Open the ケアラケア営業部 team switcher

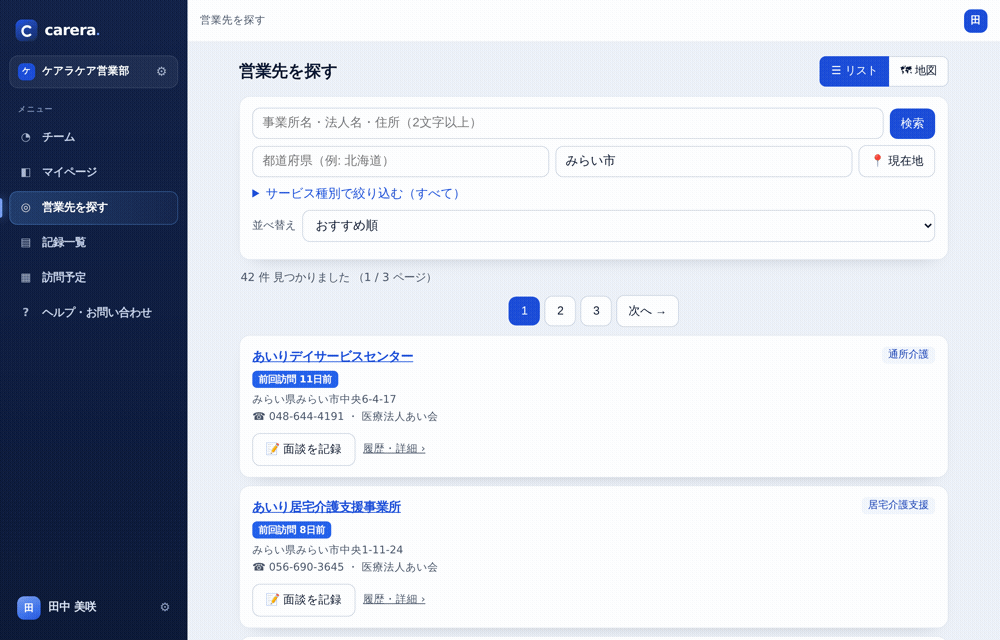[93, 71]
